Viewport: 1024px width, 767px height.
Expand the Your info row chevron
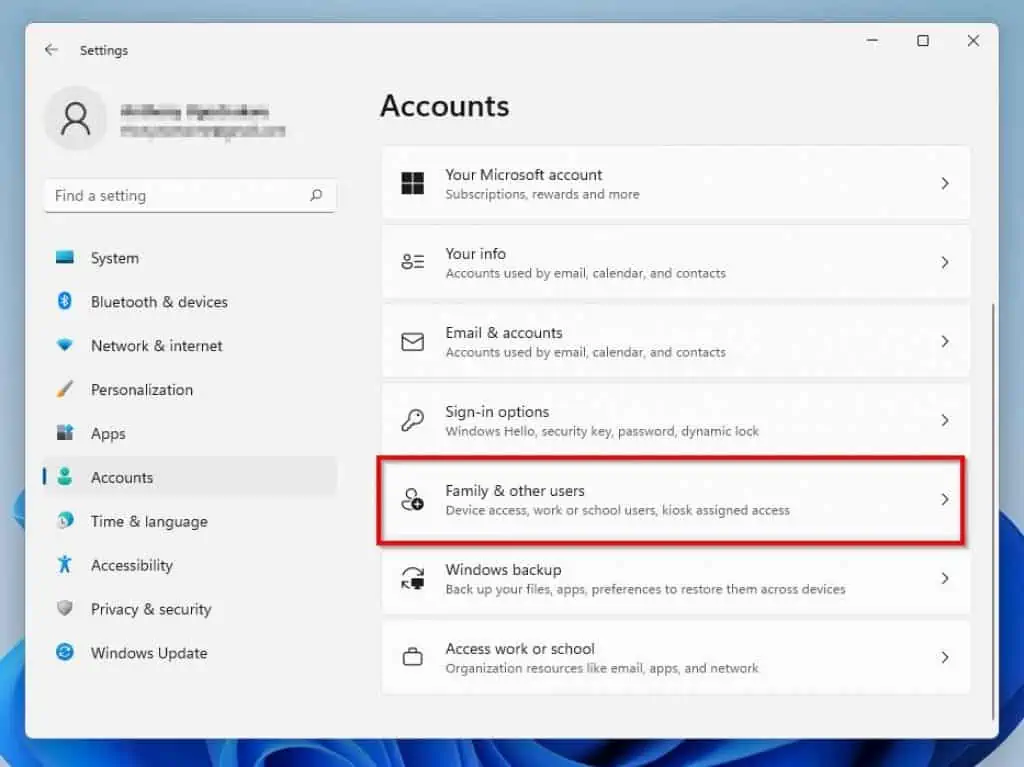point(945,262)
